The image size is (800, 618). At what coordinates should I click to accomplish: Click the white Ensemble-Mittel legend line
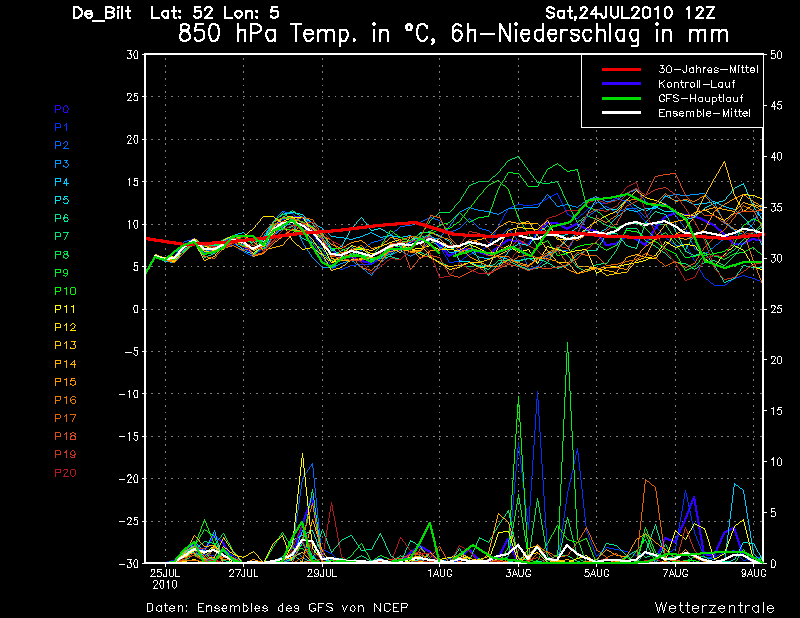621,113
